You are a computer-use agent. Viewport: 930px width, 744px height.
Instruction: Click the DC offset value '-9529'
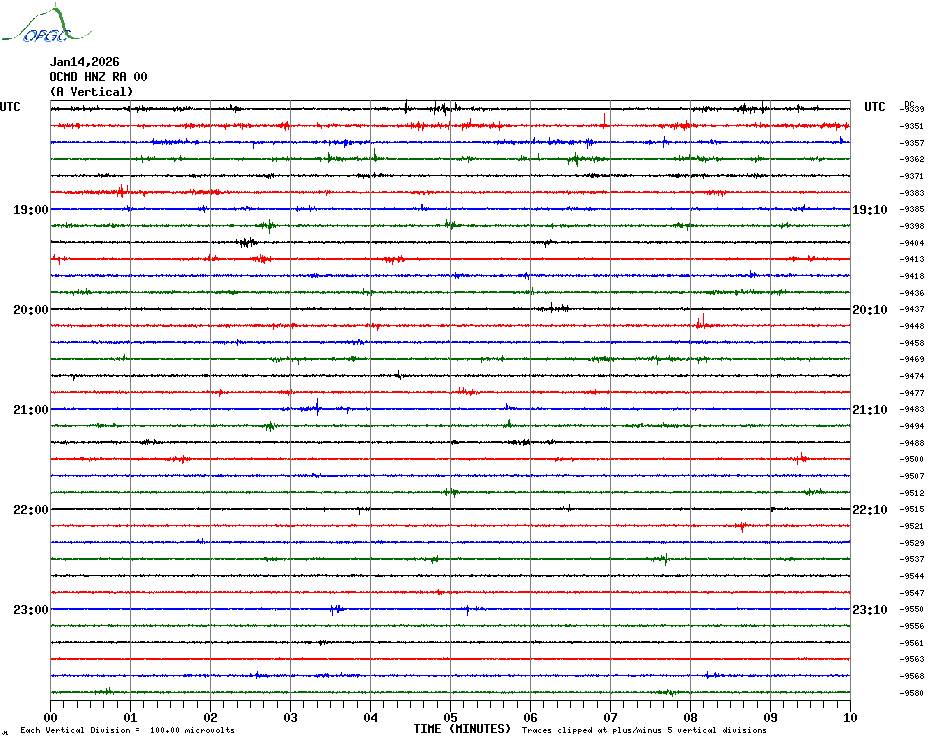coord(912,543)
